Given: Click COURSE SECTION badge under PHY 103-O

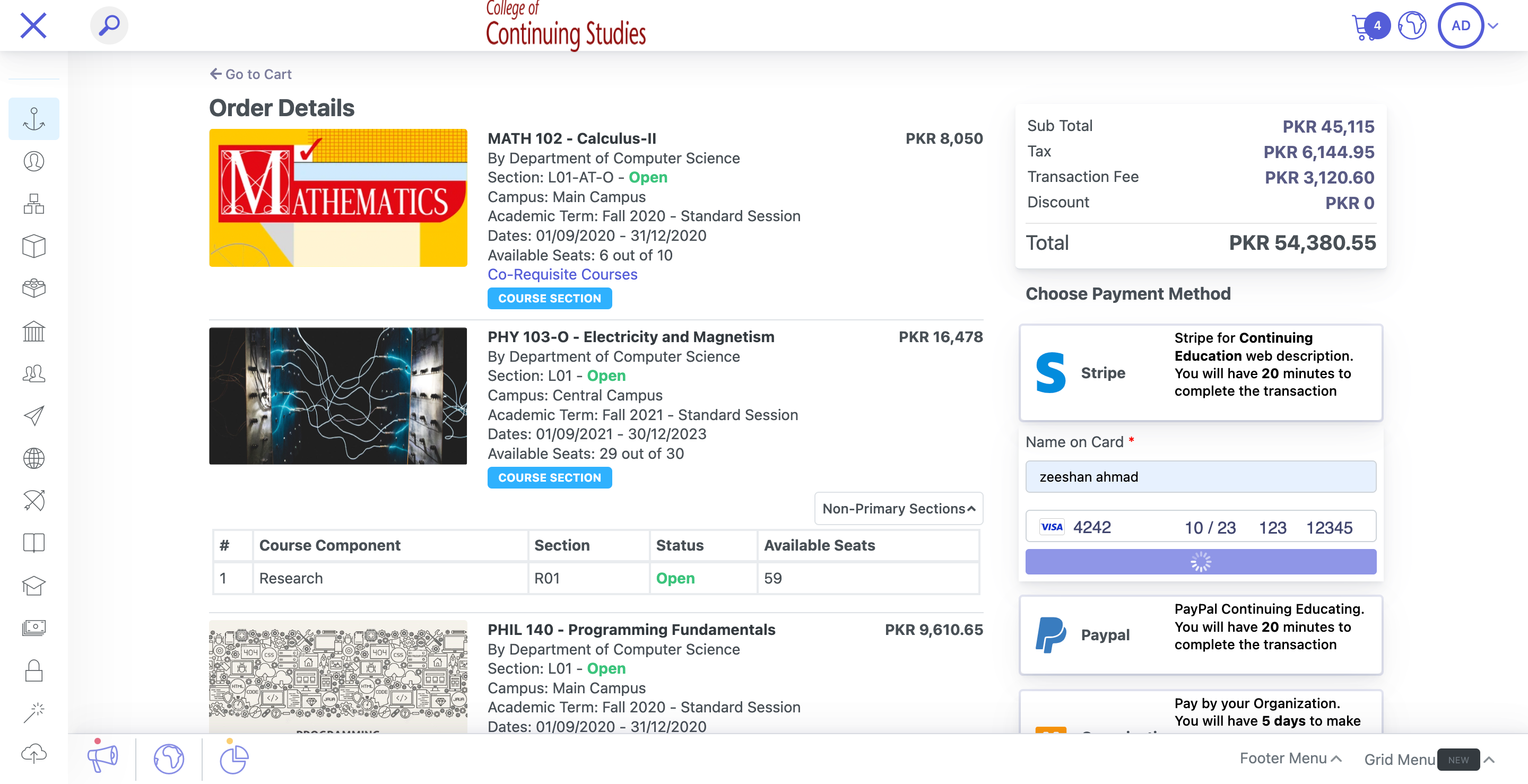Looking at the screenshot, I should [x=549, y=477].
